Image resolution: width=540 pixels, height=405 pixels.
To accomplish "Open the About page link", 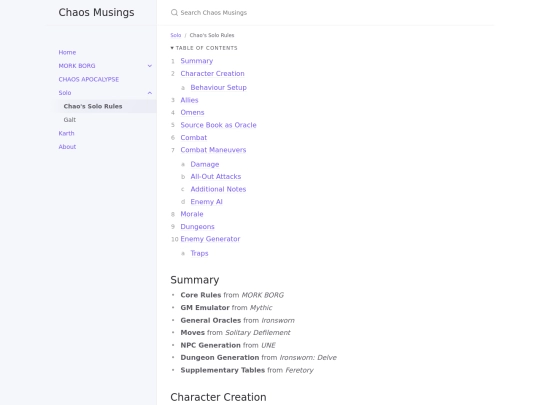I will tap(67, 147).
